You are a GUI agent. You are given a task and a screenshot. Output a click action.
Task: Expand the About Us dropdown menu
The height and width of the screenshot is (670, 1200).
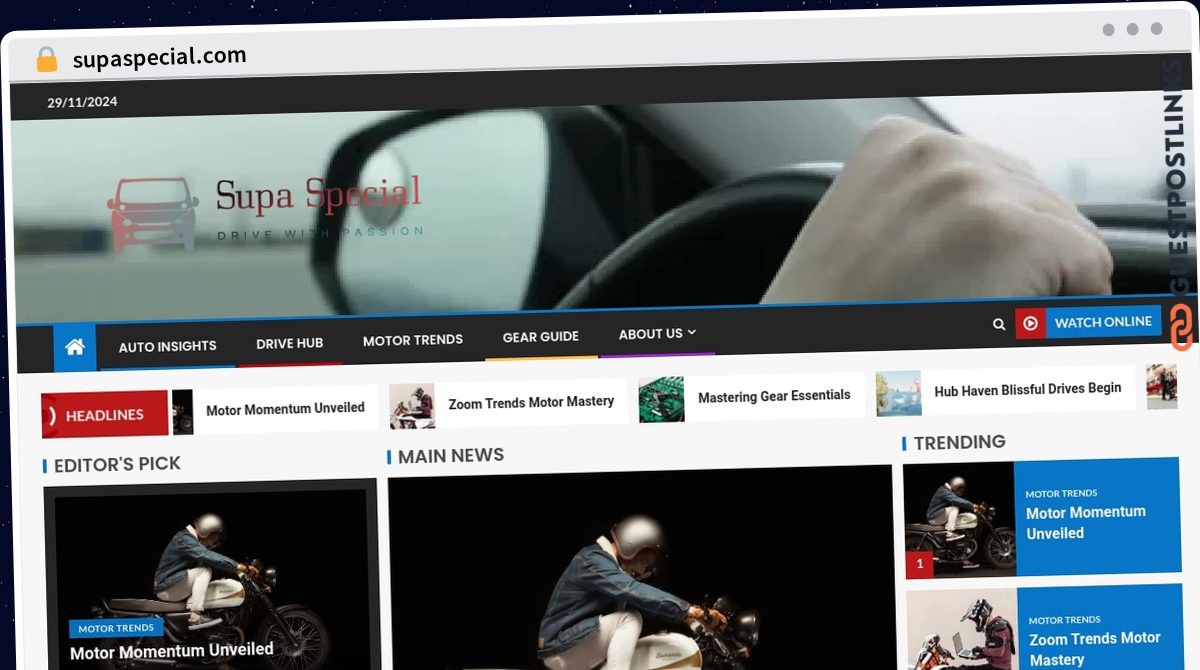657,334
